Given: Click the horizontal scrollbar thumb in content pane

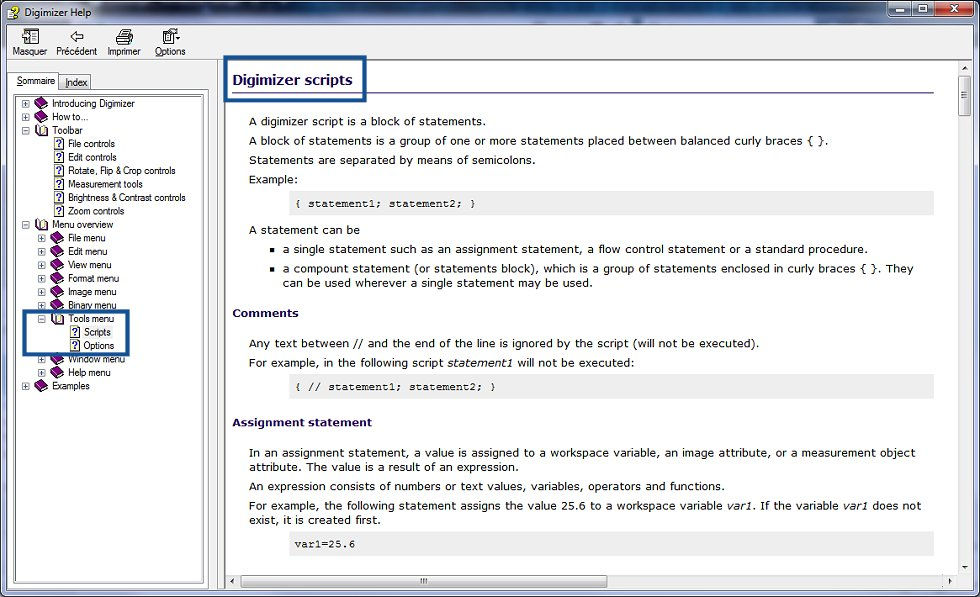Looking at the screenshot, I should [424, 581].
